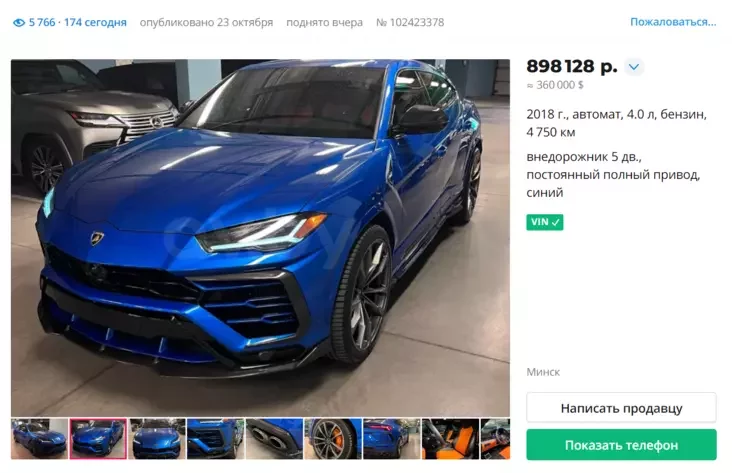Open the exhaust pipes thumbnail

tap(274, 439)
